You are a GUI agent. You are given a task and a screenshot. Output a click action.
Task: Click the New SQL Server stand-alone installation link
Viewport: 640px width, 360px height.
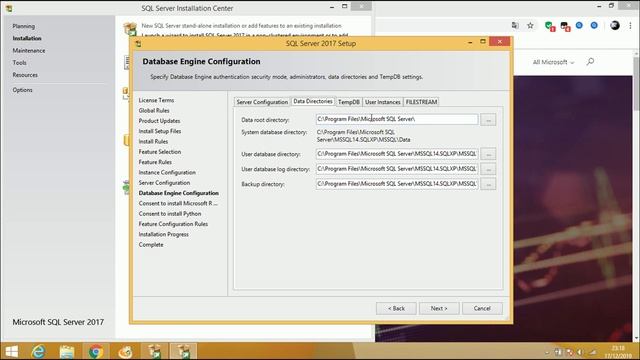[x=241, y=26]
